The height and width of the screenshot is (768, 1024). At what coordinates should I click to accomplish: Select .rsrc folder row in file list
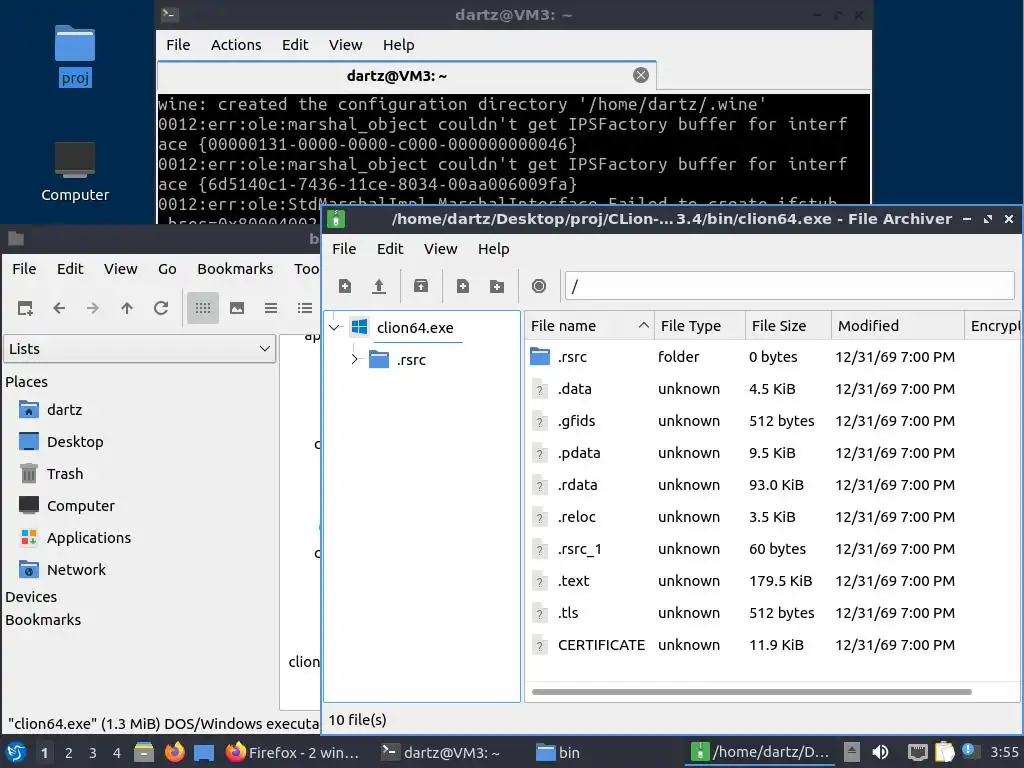(773, 357)
